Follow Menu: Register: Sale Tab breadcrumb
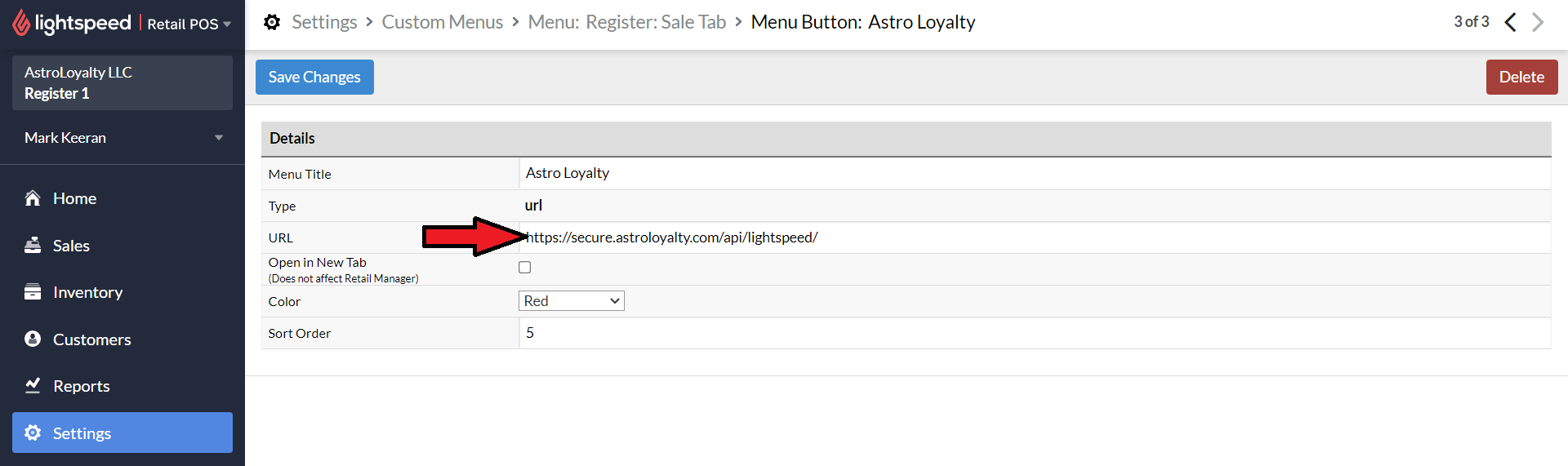This screenshot has width=1568, height=466. [x=627, y=22]
